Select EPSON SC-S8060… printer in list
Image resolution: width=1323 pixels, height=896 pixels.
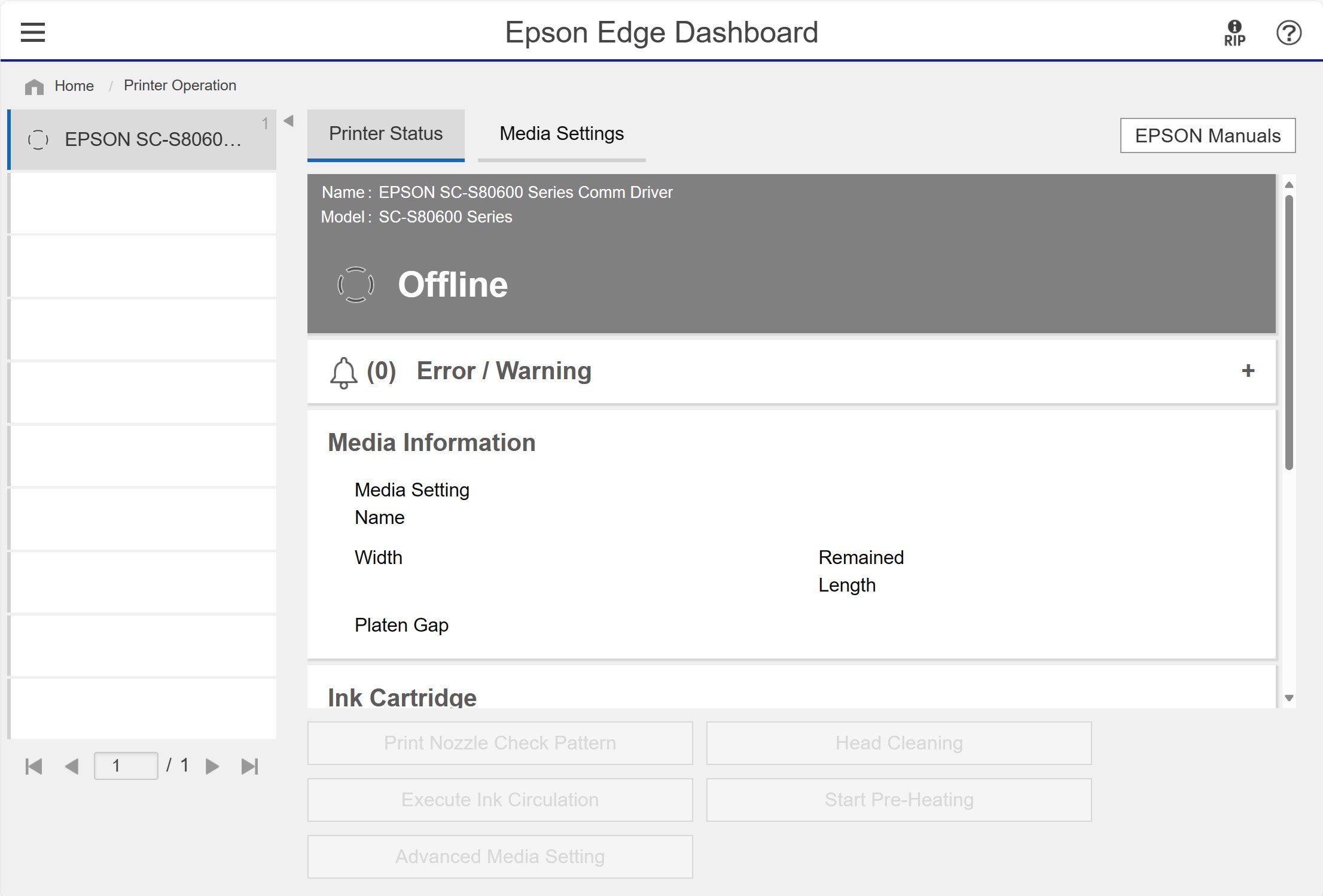point(143,139)
